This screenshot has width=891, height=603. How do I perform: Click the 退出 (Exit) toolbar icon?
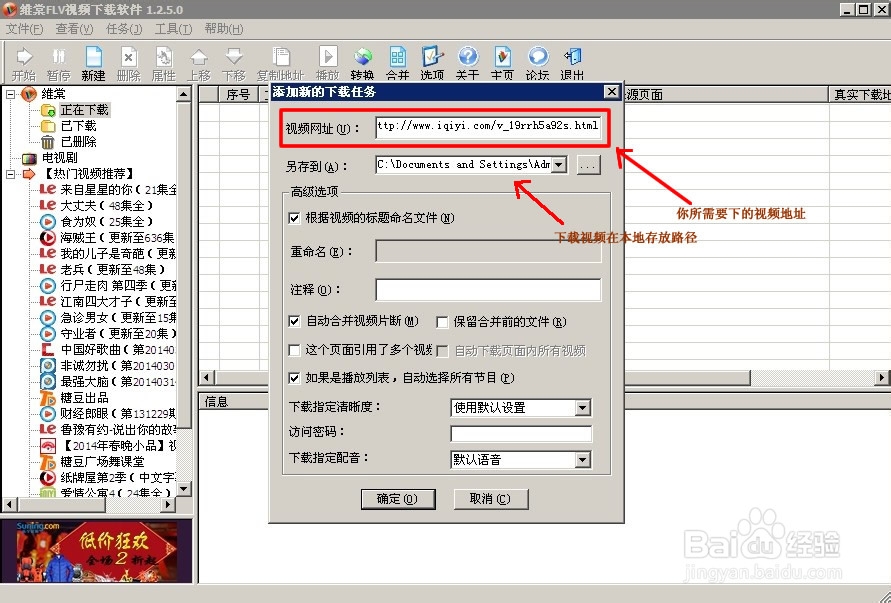coord(571,62)
